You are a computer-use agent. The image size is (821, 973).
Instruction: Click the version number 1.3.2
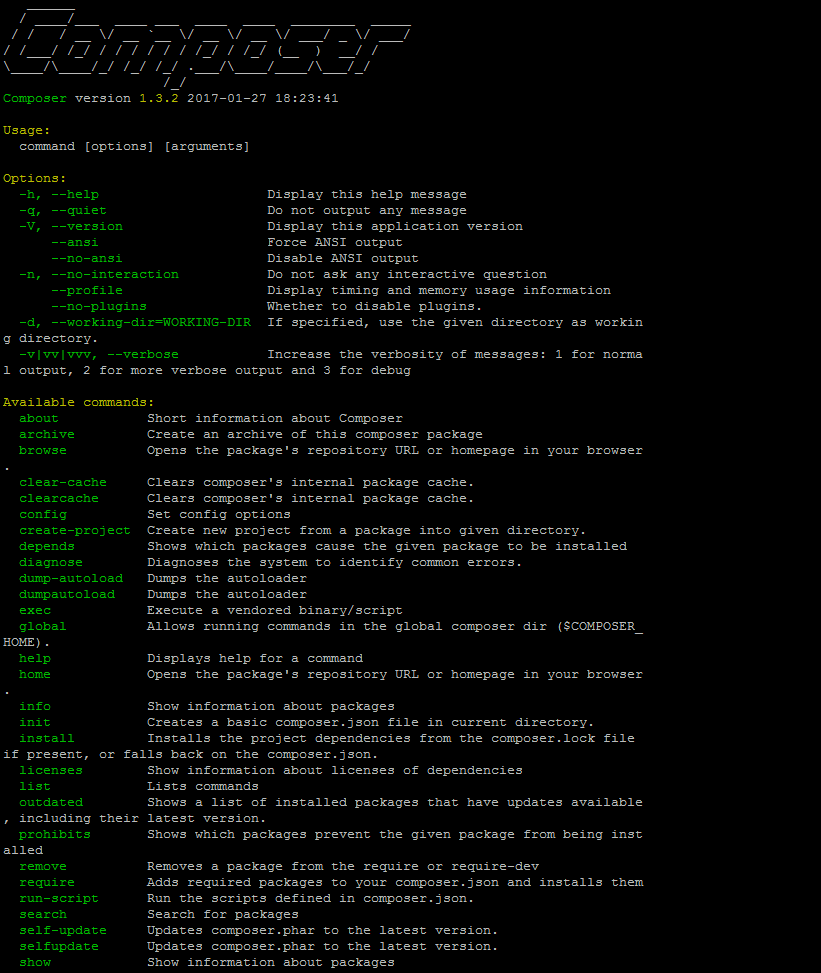point(159,98)
